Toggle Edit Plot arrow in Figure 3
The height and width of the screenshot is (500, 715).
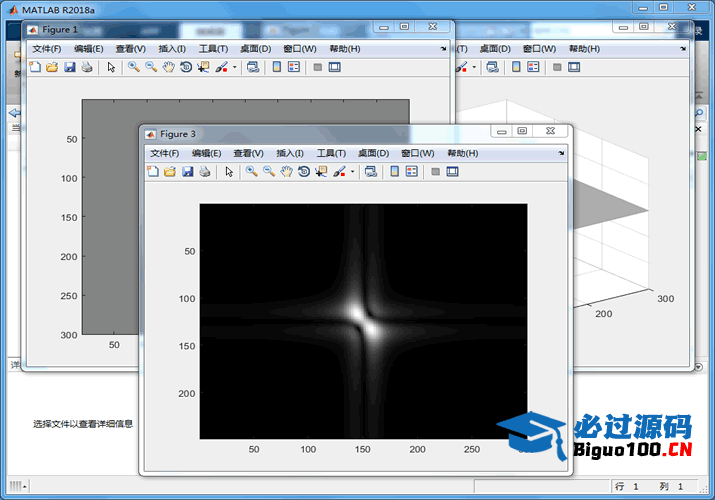[x=229, y=172]
